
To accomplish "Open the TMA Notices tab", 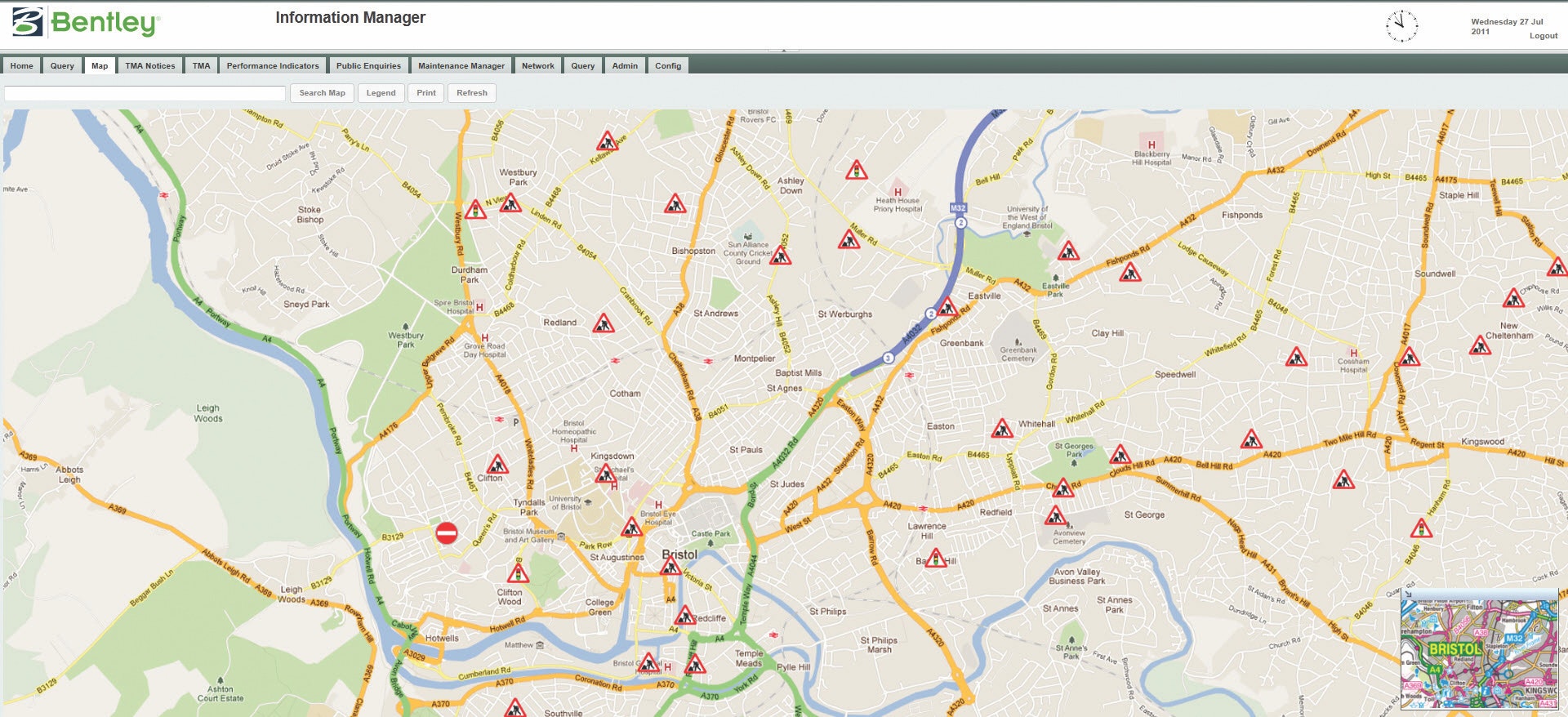I will point(150,66).
